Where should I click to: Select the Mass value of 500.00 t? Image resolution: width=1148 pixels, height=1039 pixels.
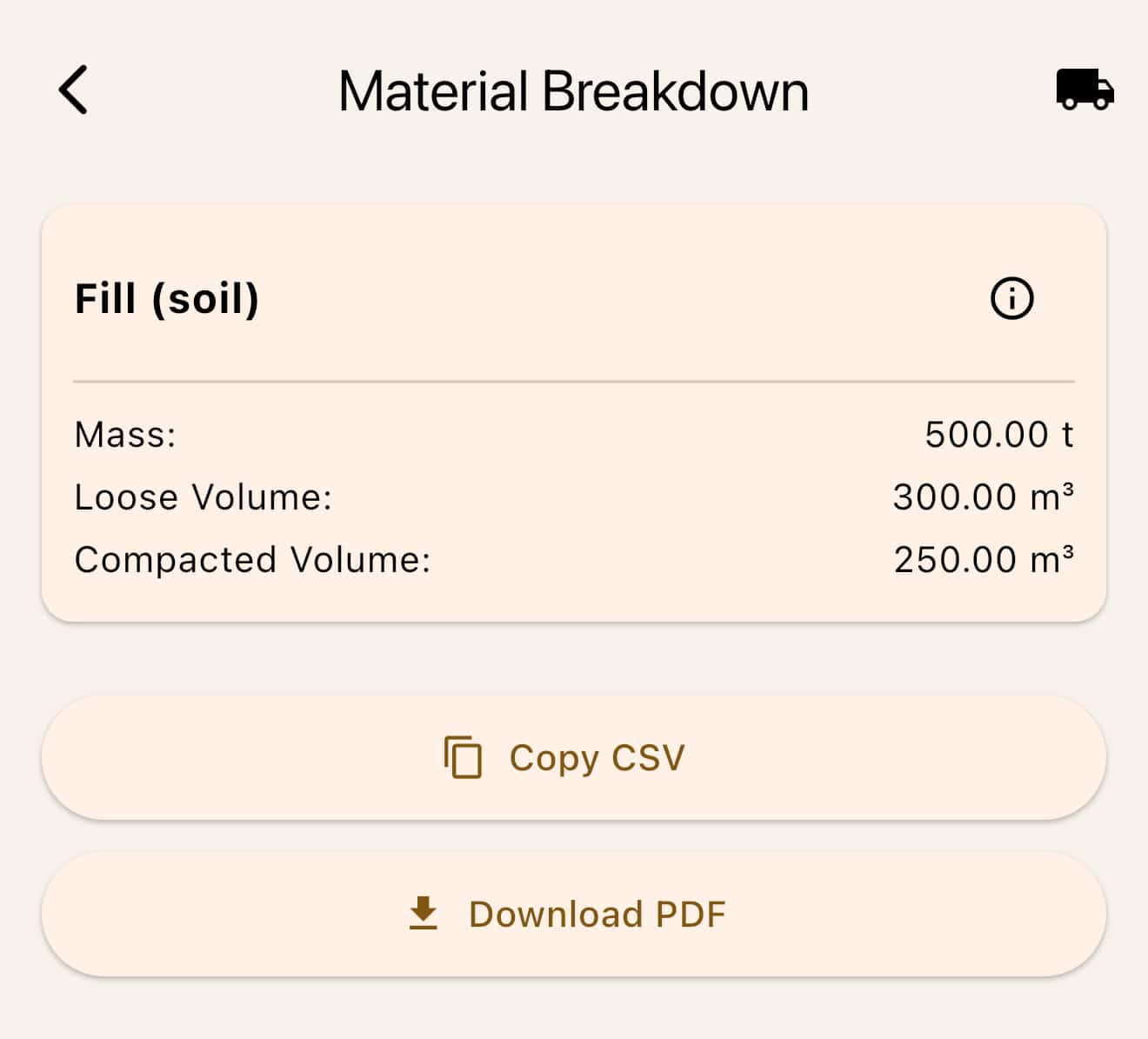(x=998, y=435)
